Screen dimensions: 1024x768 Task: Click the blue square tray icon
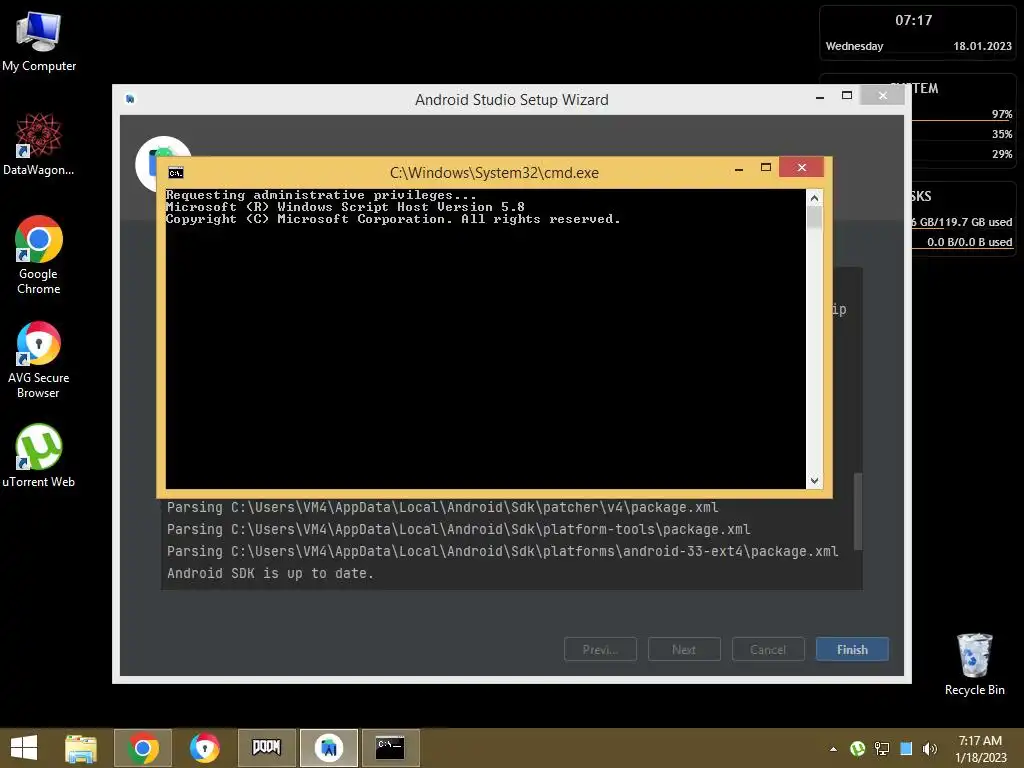click(906, 749)
